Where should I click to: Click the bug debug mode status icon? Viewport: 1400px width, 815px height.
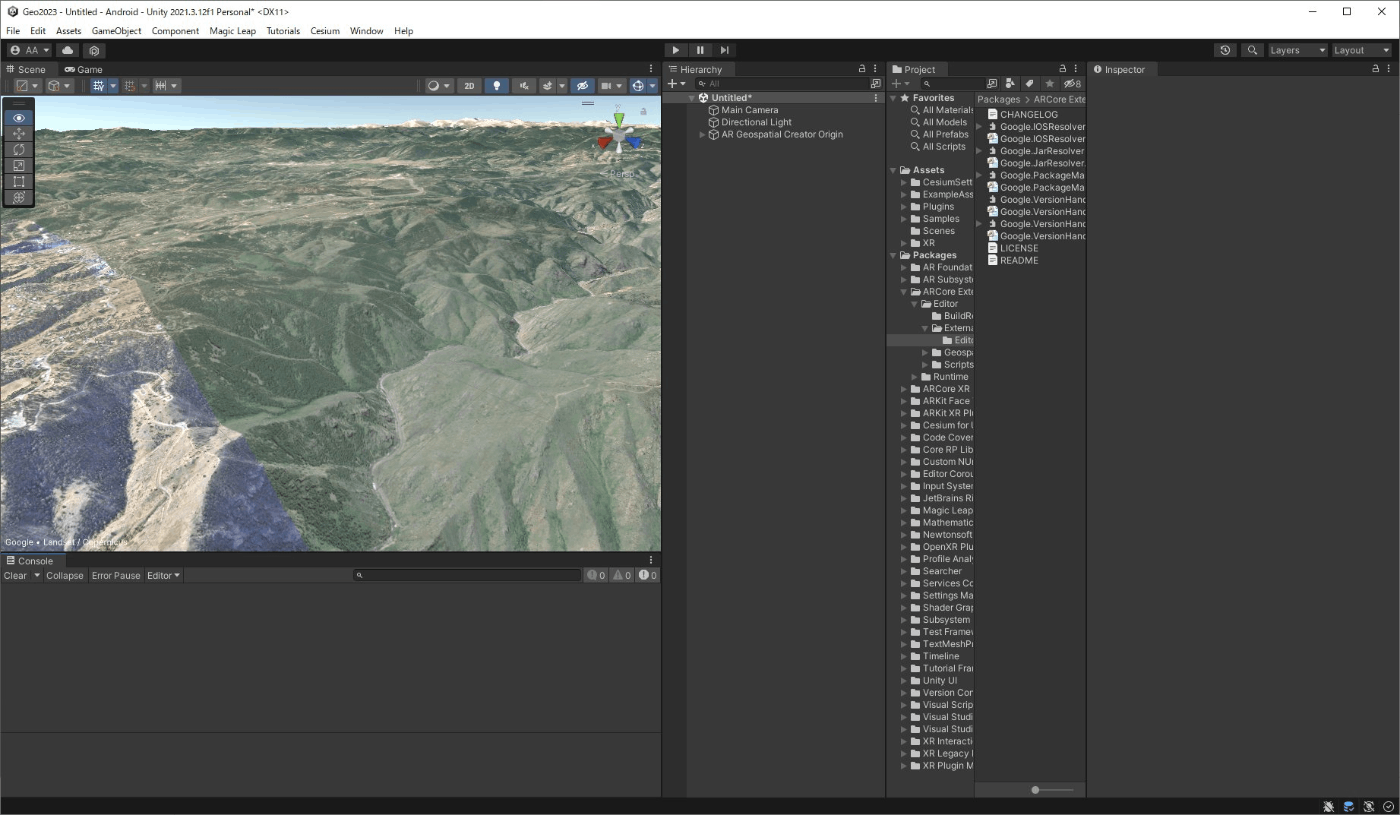1328,806
